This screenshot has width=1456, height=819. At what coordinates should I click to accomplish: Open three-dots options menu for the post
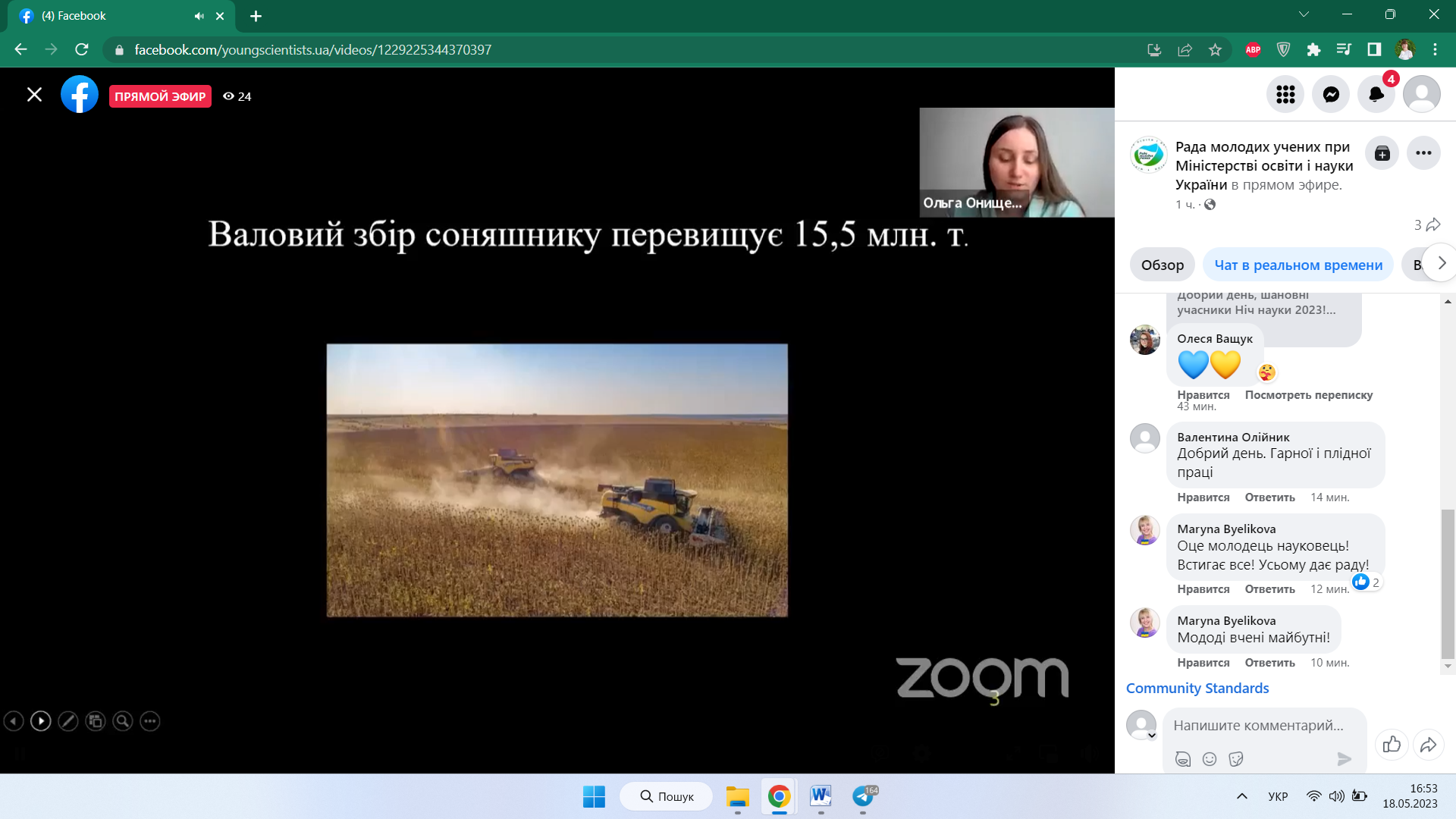(x=1423, y=153)
